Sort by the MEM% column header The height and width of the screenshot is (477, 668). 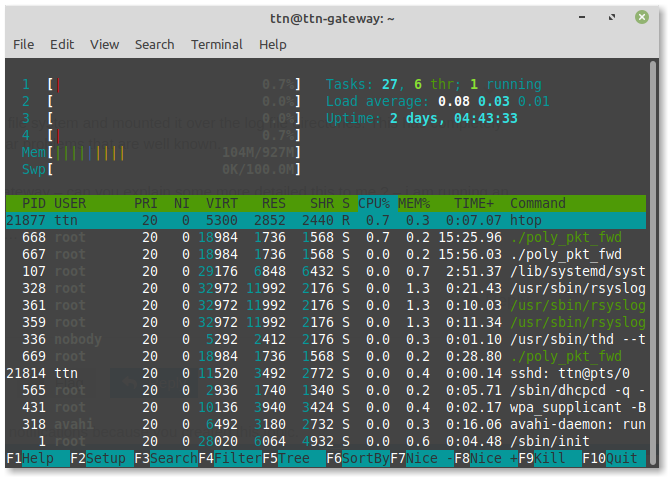coord(414,204)
